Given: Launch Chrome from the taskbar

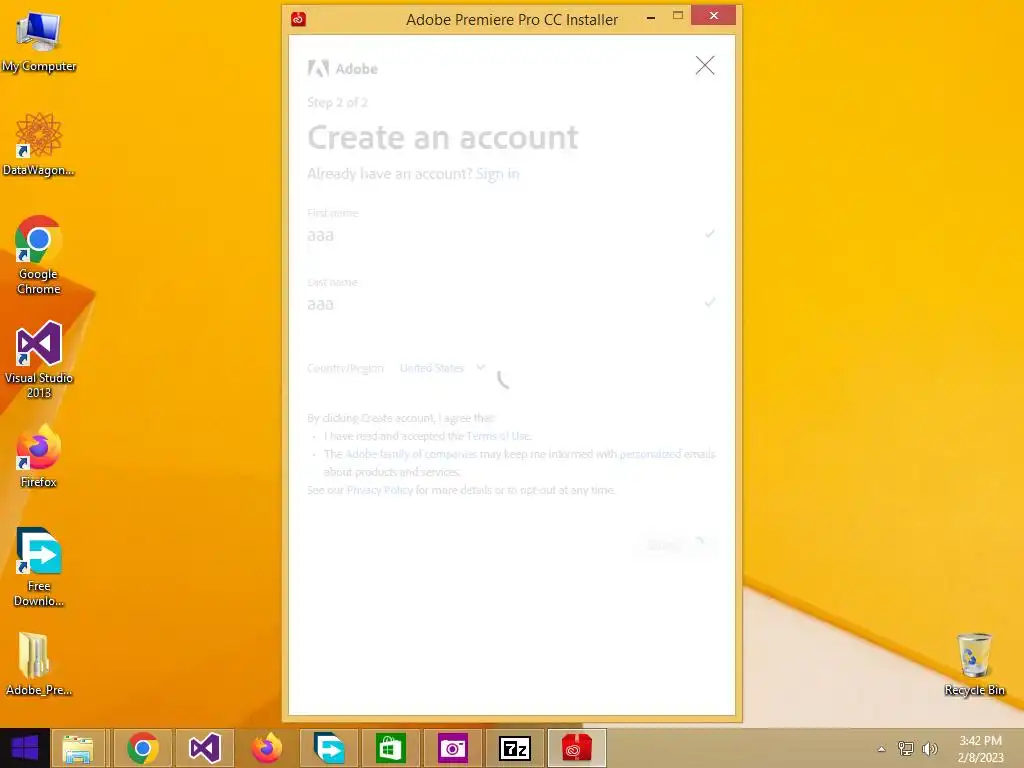Looking at the screenshot, I should pyautogui.click(x=142, y=748).
